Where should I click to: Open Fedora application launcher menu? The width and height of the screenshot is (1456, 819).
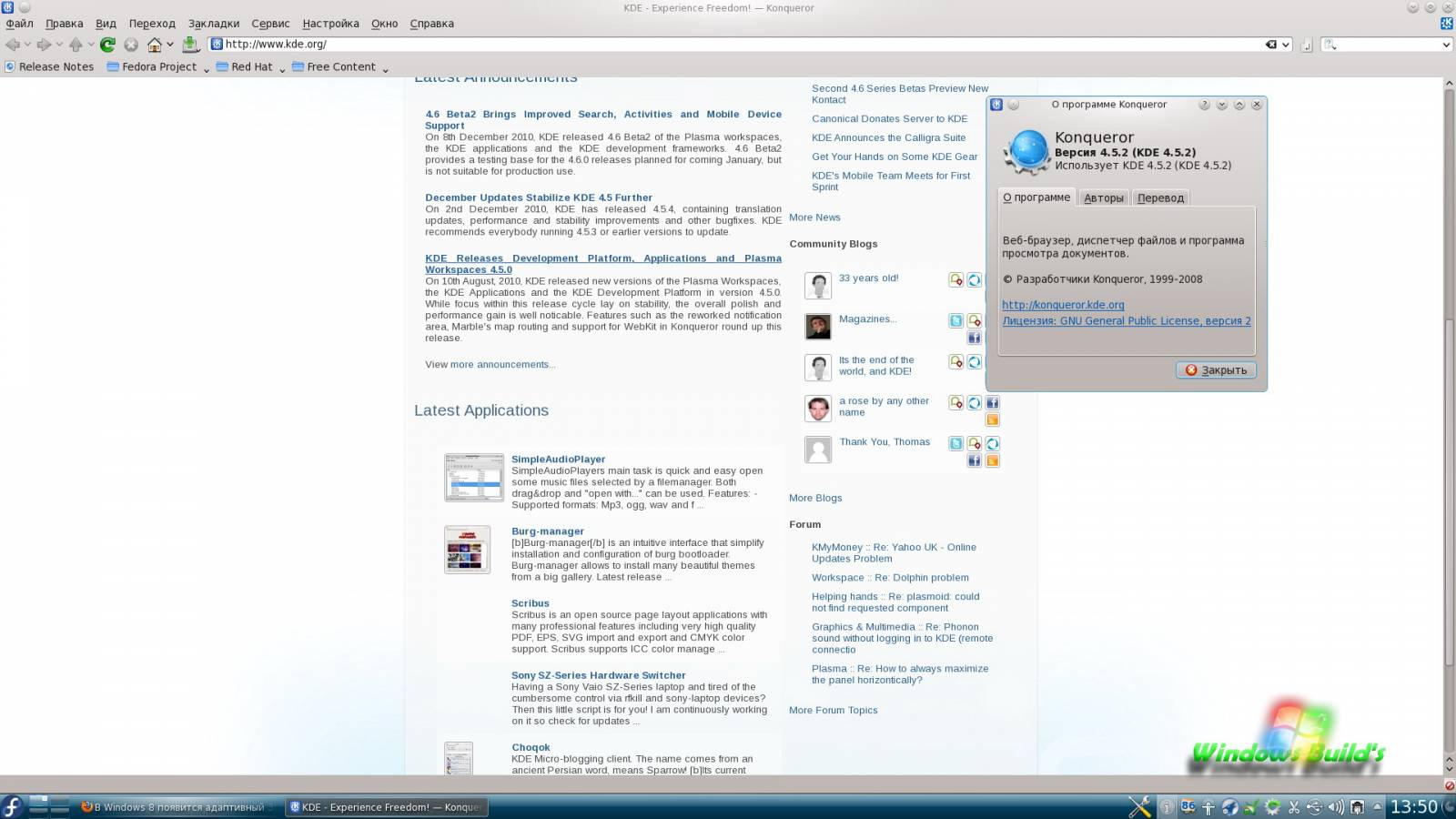12,806
